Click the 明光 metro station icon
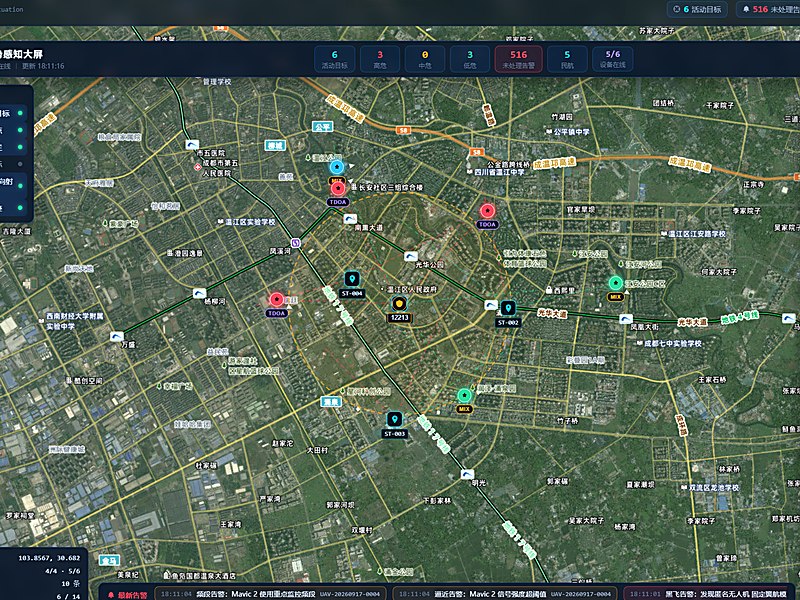800x600 pixels. [467, 474]
